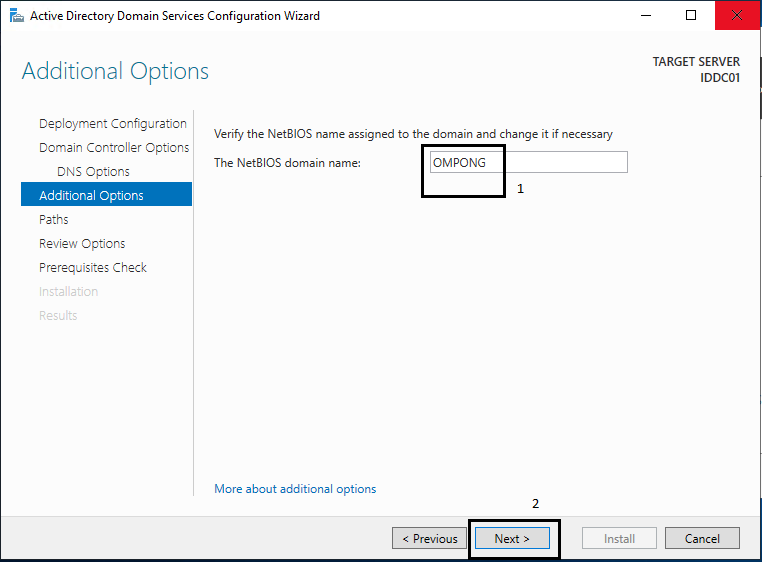The width and height of the screenshot is (762, 562).
Task: Go to Domain Controller Options step
Action: point(114,147)
